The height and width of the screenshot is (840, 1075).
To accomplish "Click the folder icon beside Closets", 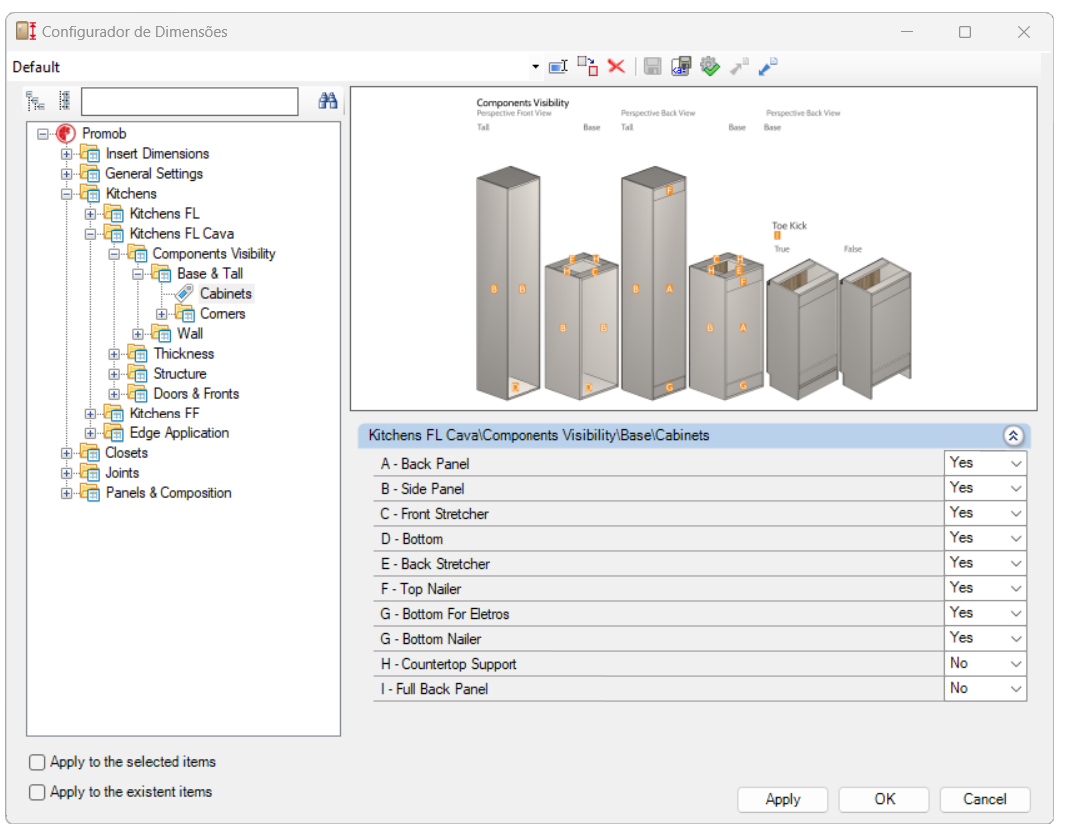I will tap(90, 453).
